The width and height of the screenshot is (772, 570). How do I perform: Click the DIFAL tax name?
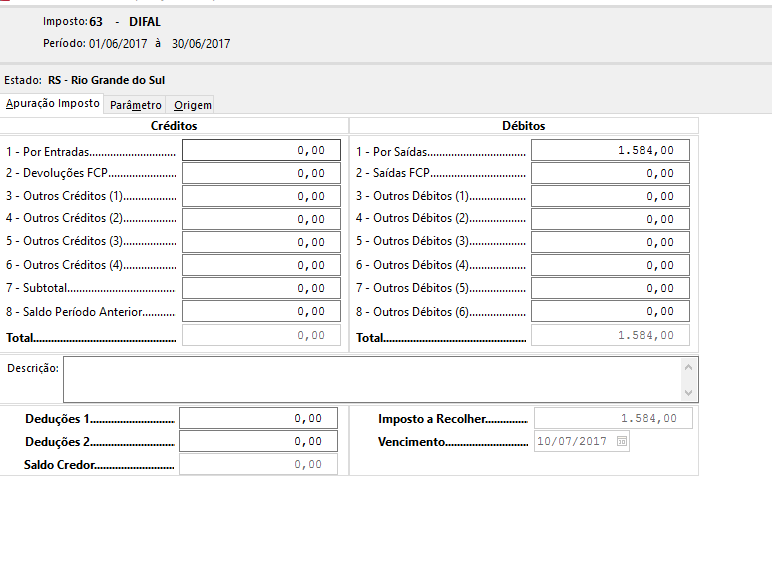point(145,22)
